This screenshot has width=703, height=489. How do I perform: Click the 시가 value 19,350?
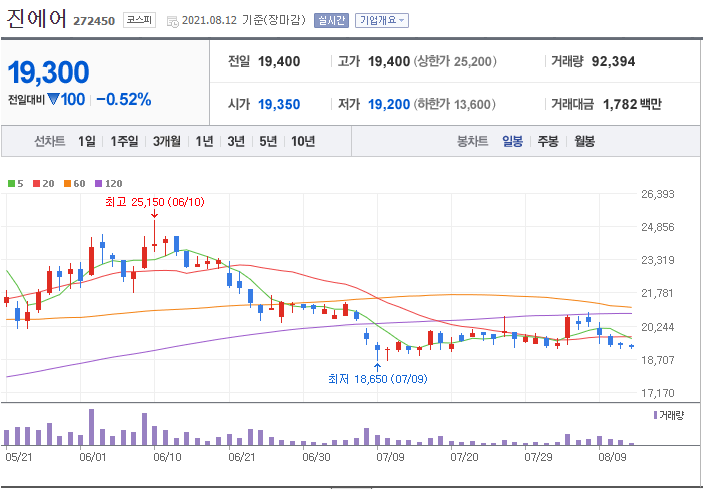tap(279, 105)
